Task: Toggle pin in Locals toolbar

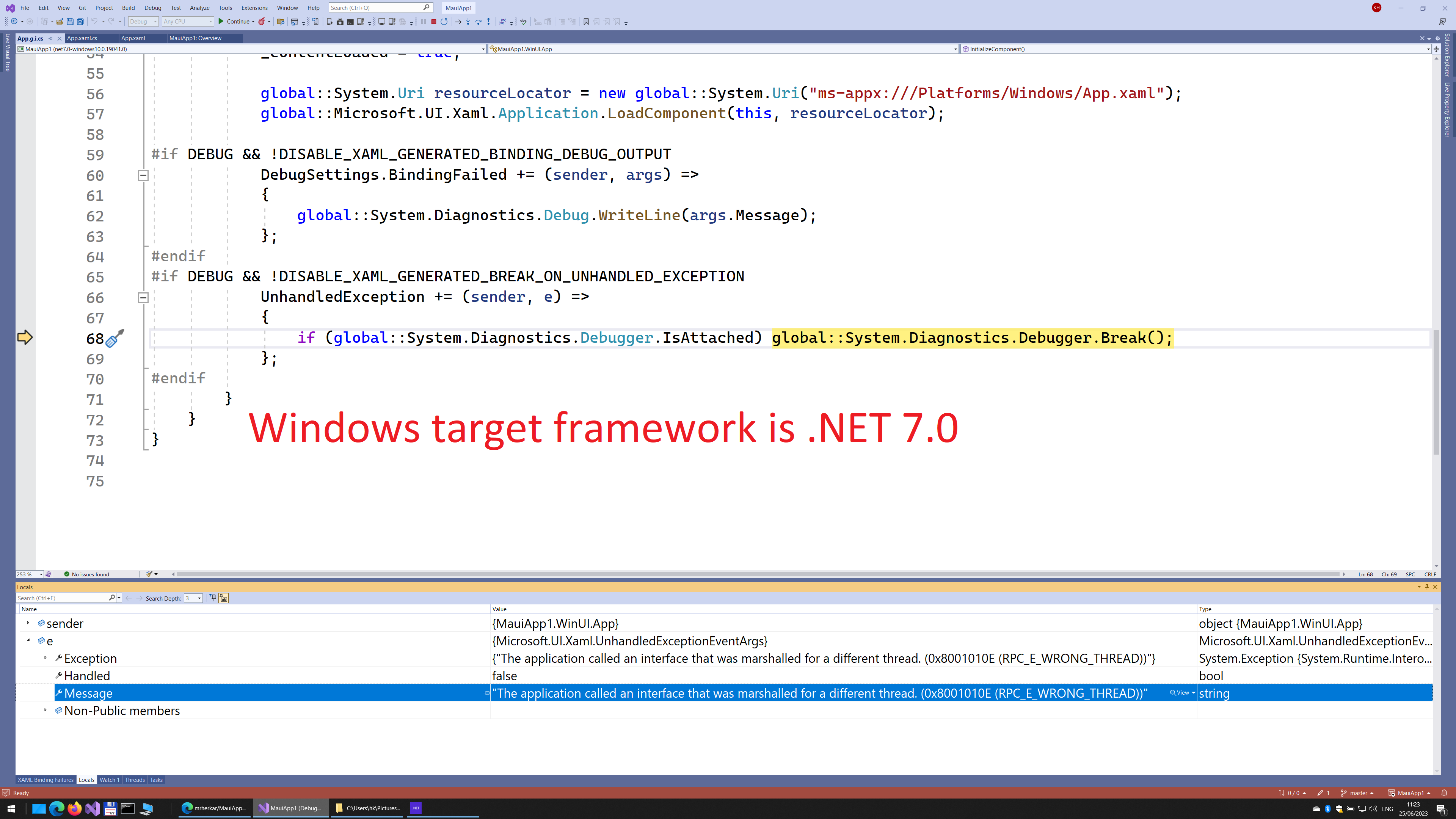Action: 213,598
